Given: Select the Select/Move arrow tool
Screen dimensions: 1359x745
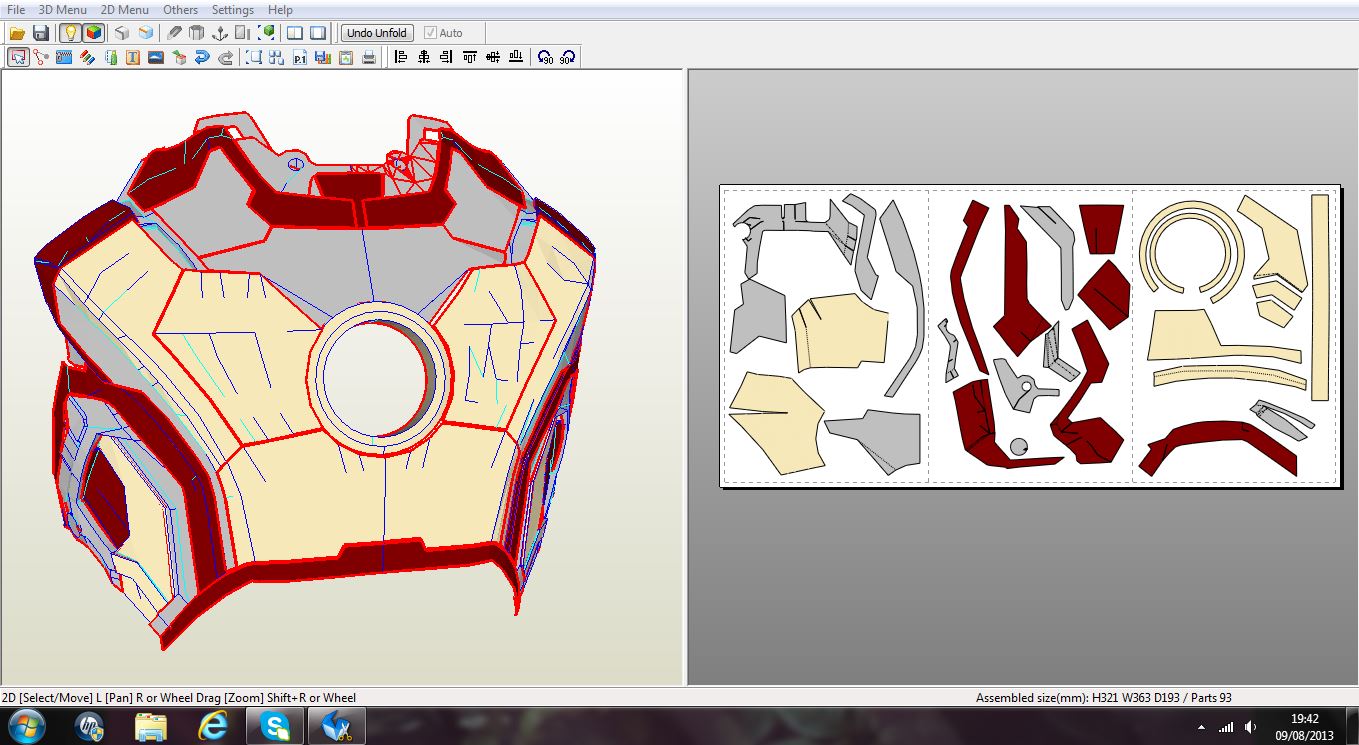Looking at the screenshot, I should click(x=18, y=57).
